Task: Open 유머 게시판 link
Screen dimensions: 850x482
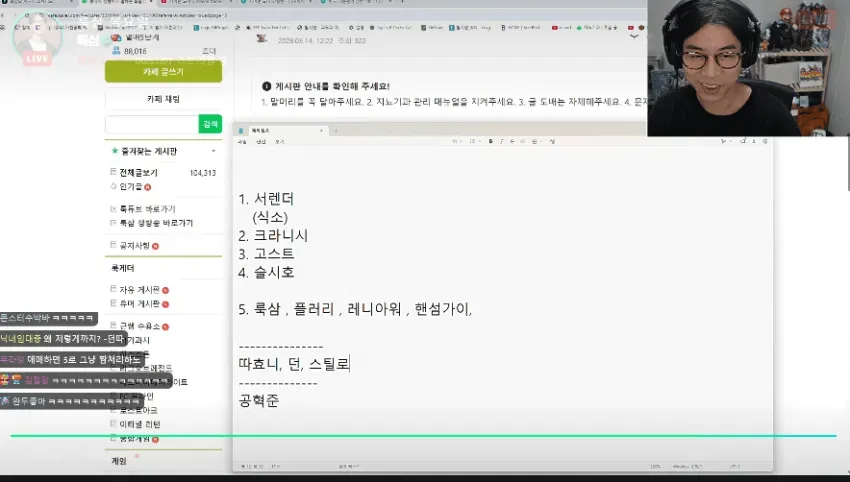Action: tap(139, 304)
